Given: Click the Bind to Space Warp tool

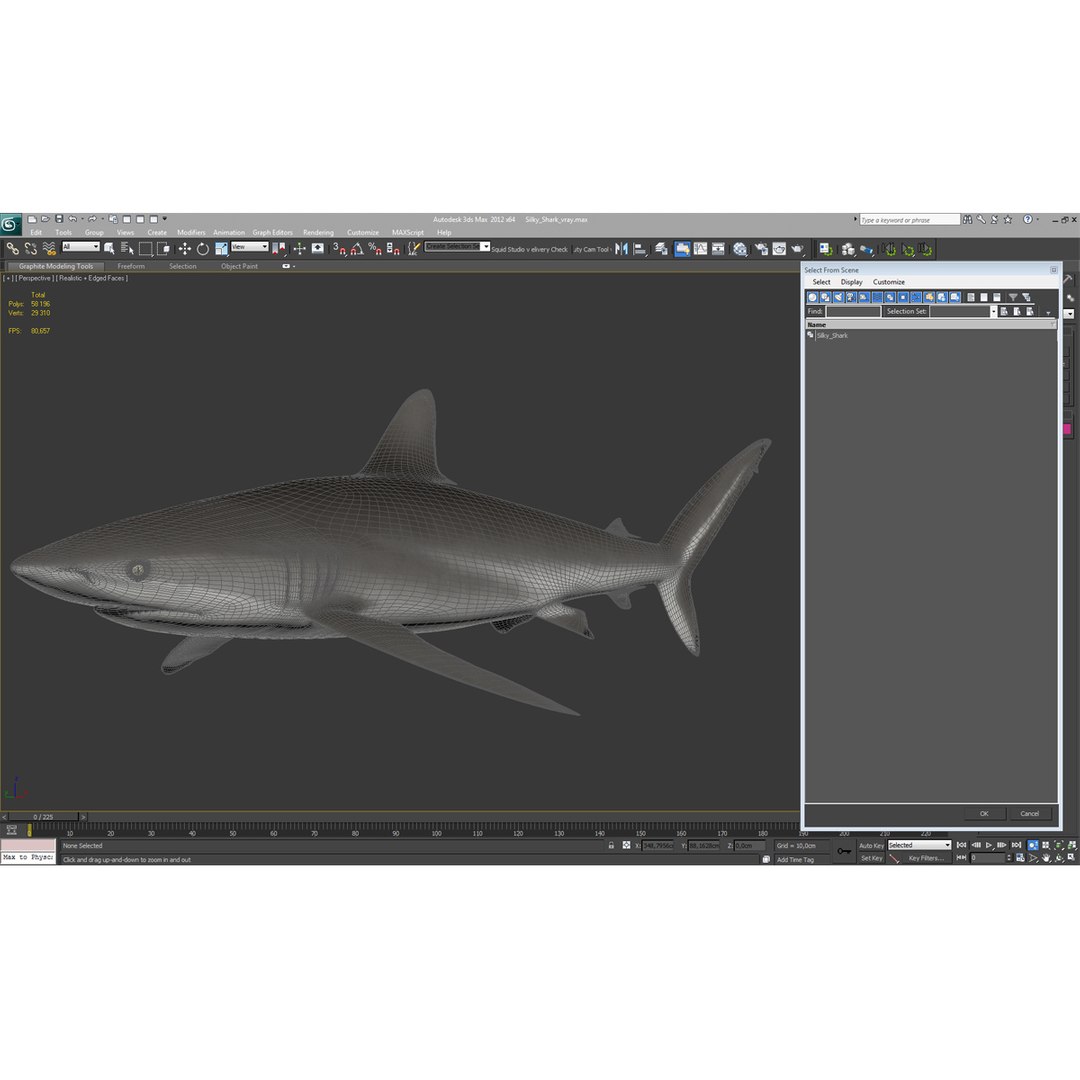Looking at the screenshot, I should [x=49, y=249].
